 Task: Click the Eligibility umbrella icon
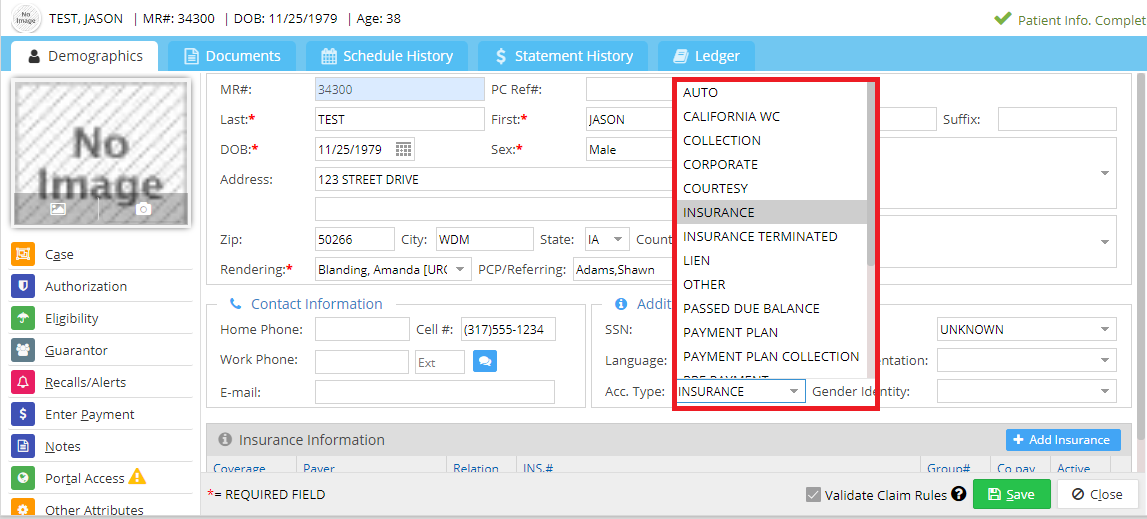(23, 318)
